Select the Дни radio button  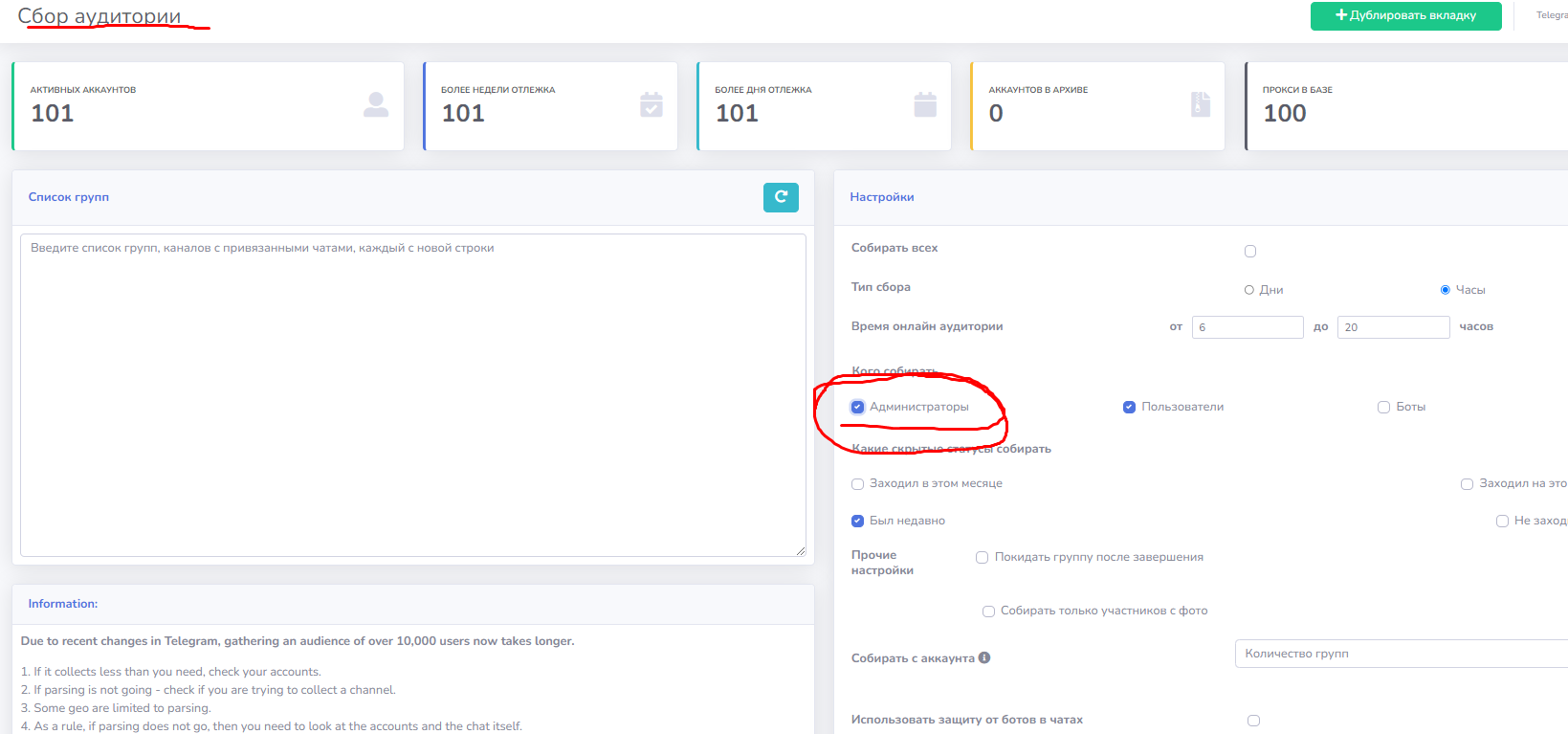tap(1249, 290)
